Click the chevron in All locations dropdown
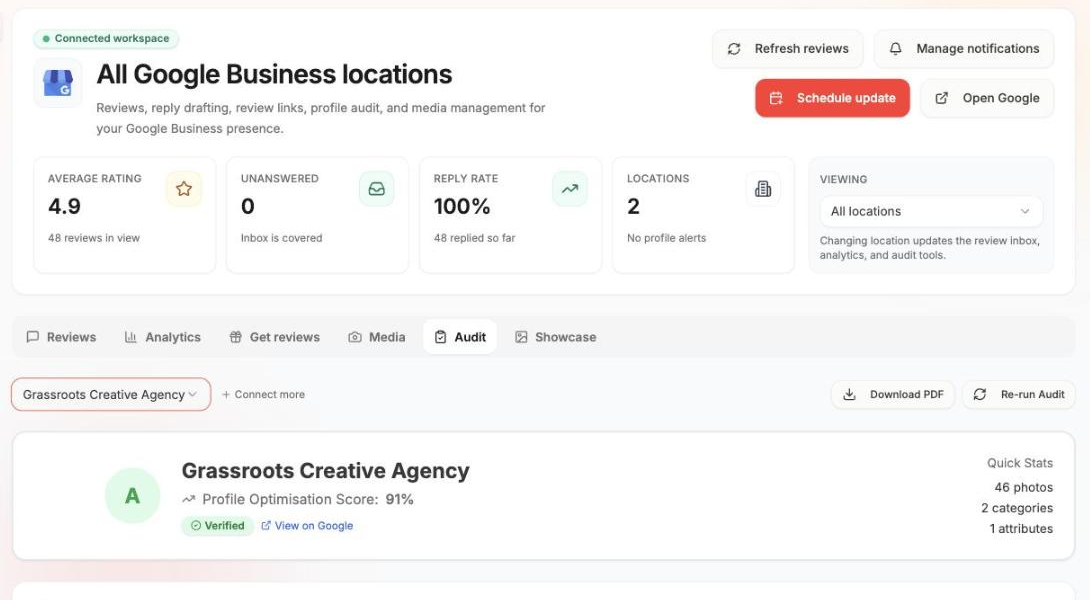Image resolution: width=1090 pixels, height=600 pixels. [x=1025, y=211]
